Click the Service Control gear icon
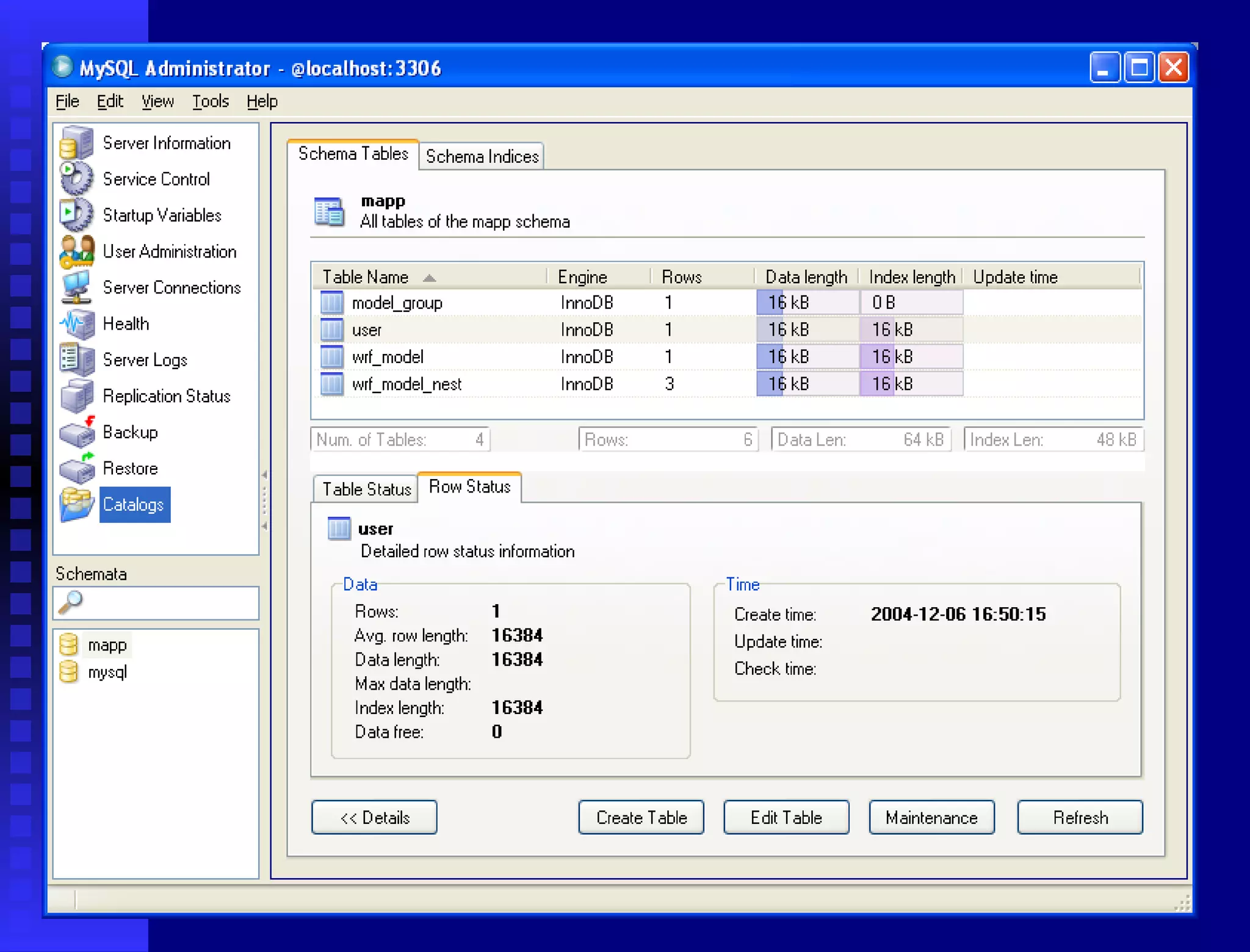This screenshot has width=1250, height=952. pos(77,179)
